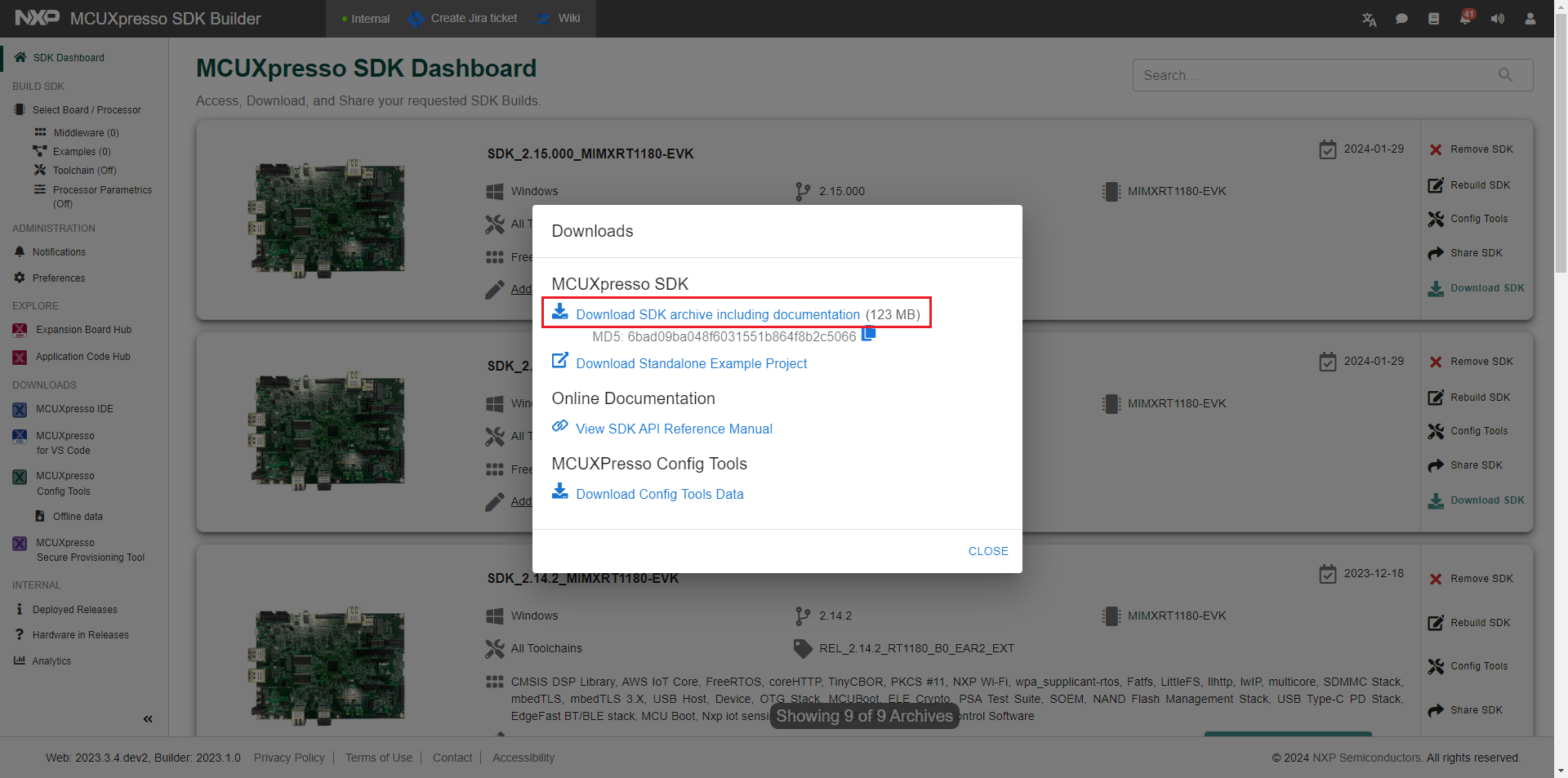This screenshot has height=778, width=1568.
Task: Expand Select Board / Processor section
Action: tap(86, 110)
